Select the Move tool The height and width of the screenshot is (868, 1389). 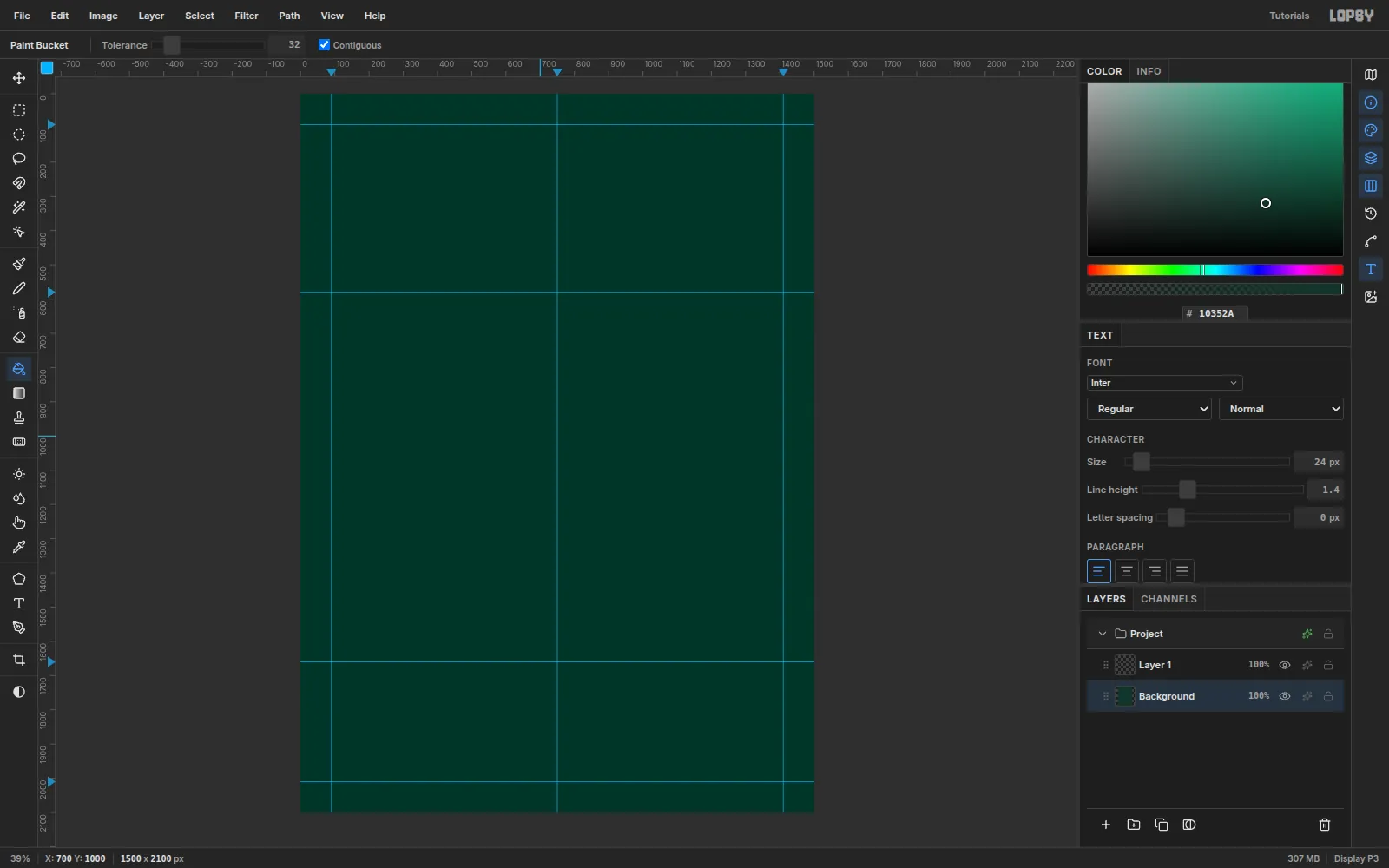18,78
